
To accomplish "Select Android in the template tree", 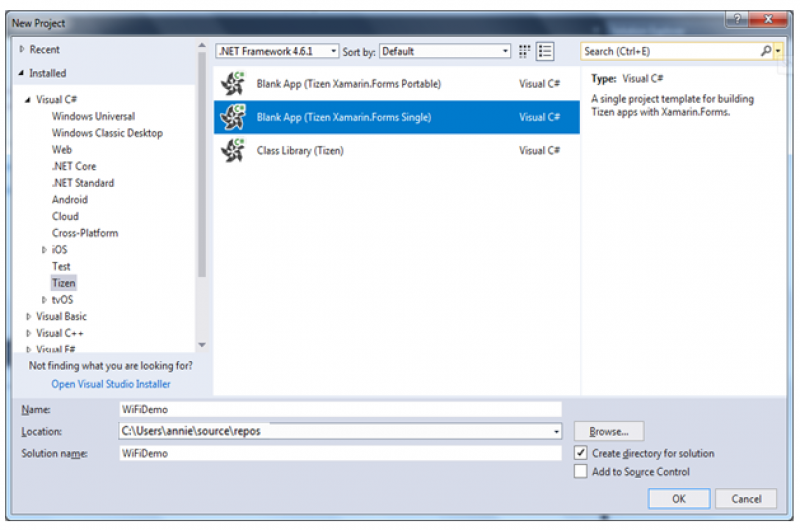I will (70, 200).
